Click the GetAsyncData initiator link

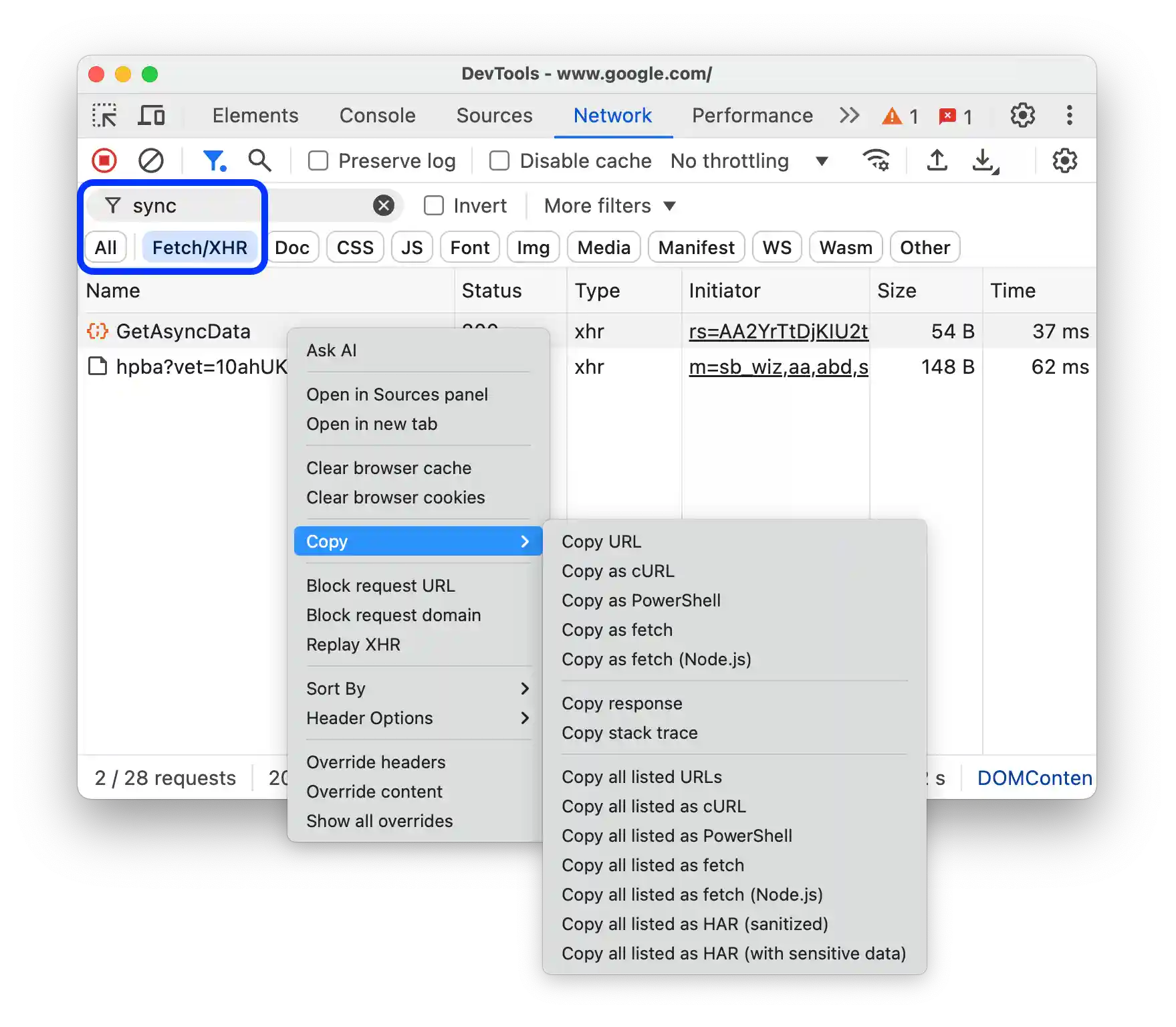tap(778, 331)
